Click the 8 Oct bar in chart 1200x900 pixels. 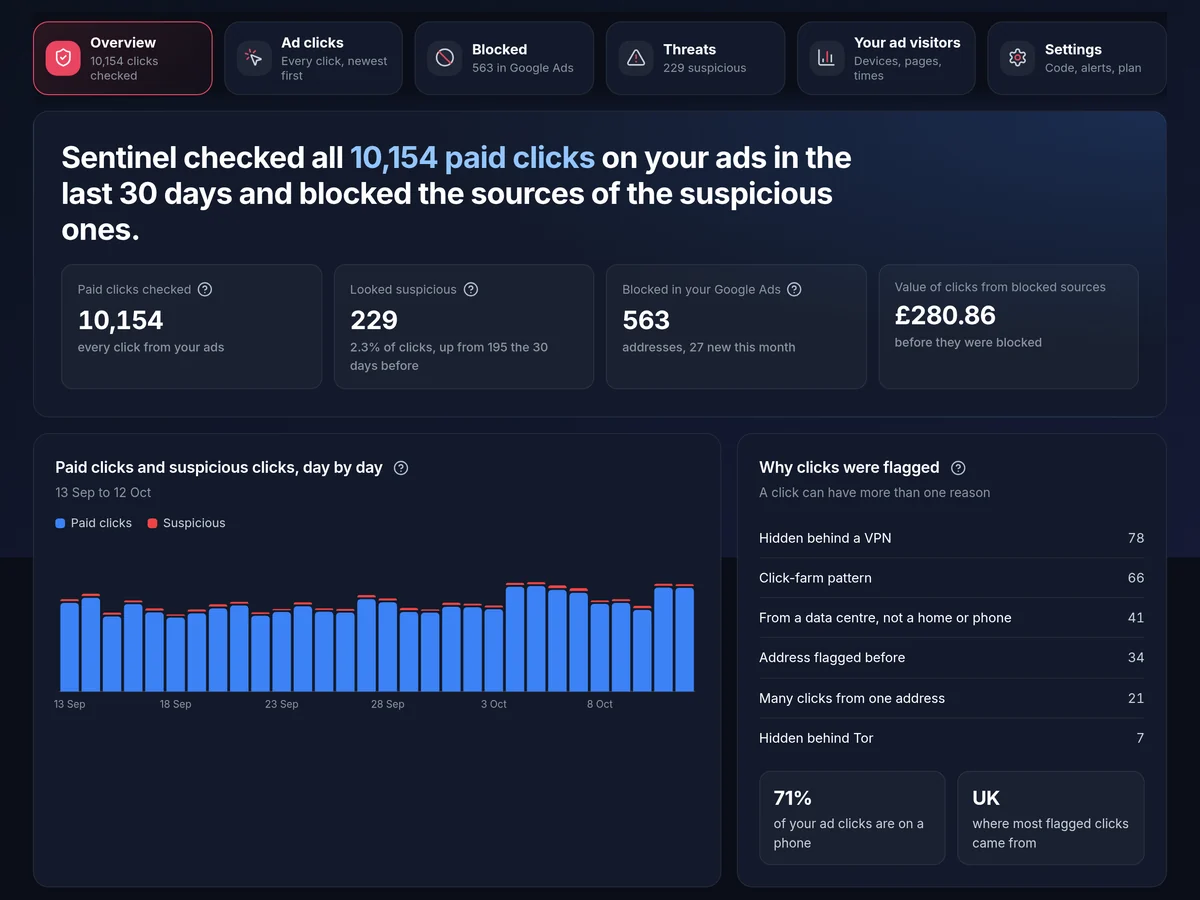[x=600, y=646]
